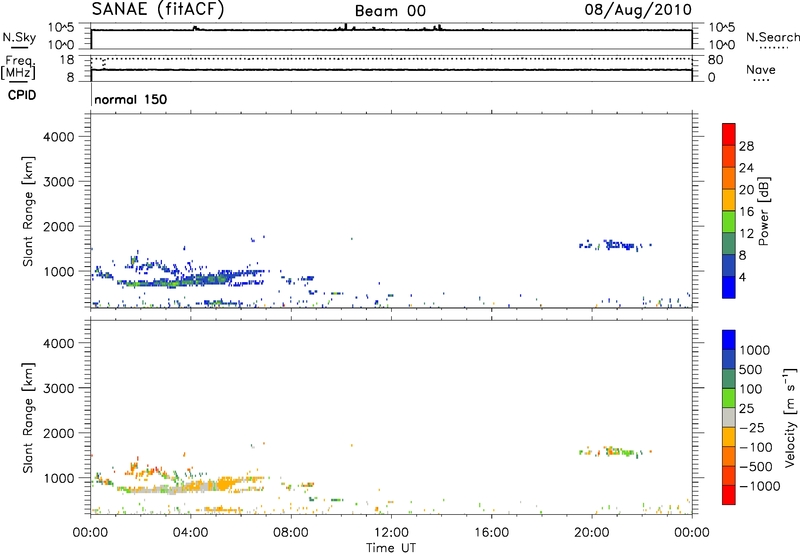Viewport: 800px width, 554px height.
Task: Click the yellow 16-20 dB power swatch
Action: 729,199
